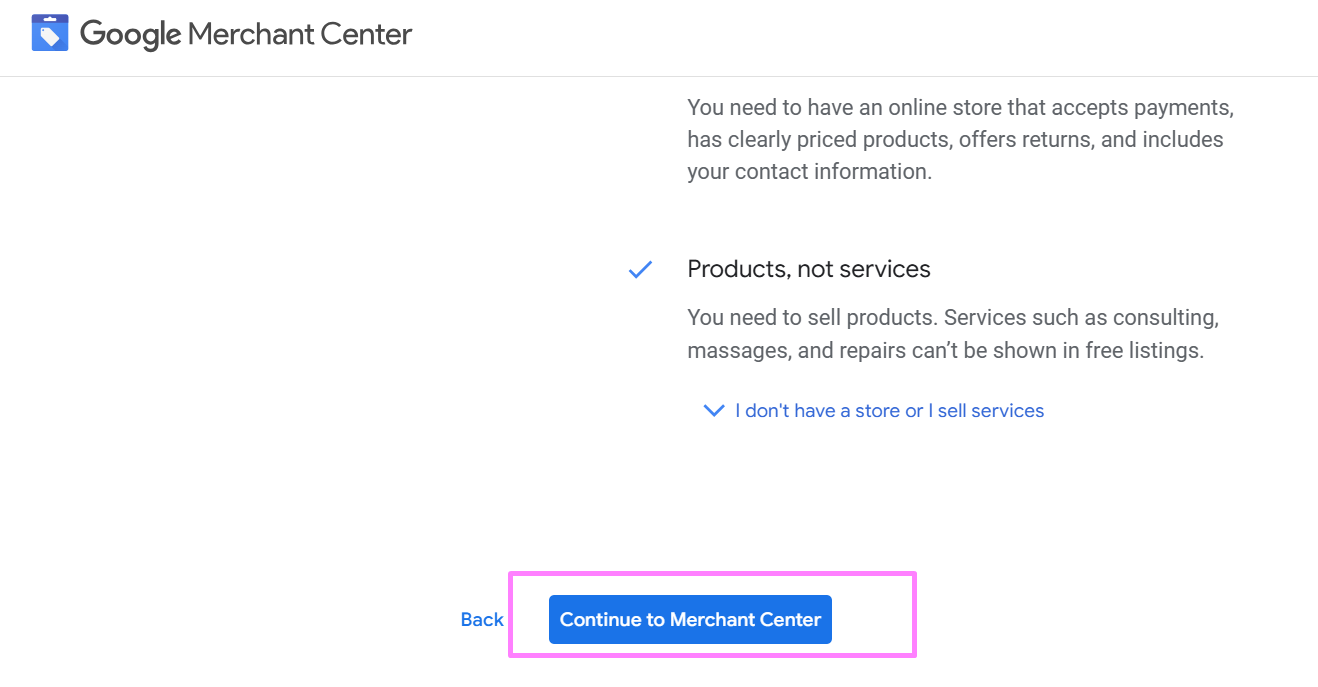Click the Continue to Merchant Center button
Image resolution: width=1318 pixels, height=687 pixels.
tap(690, 620)
